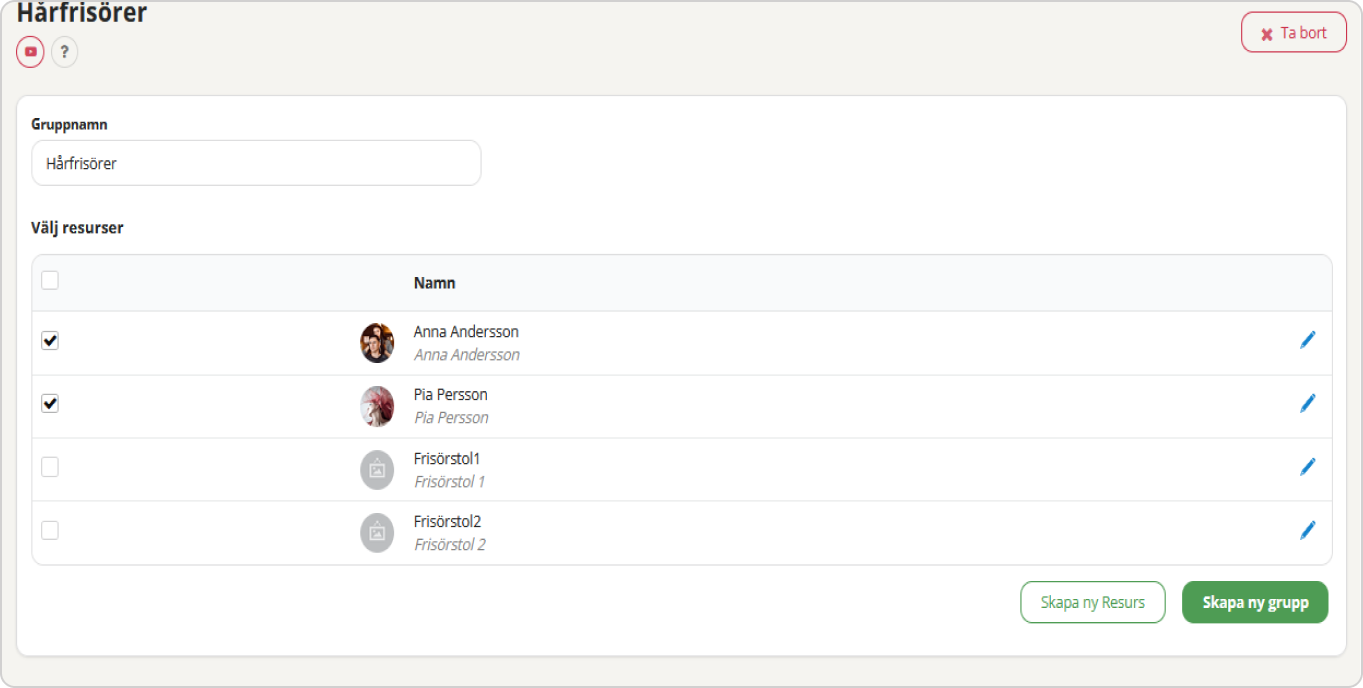Image resolution: width=1363 pixels, height=688 pixels.
Task: Click Skapa ny grupp button
Action: coord(1255,603)
